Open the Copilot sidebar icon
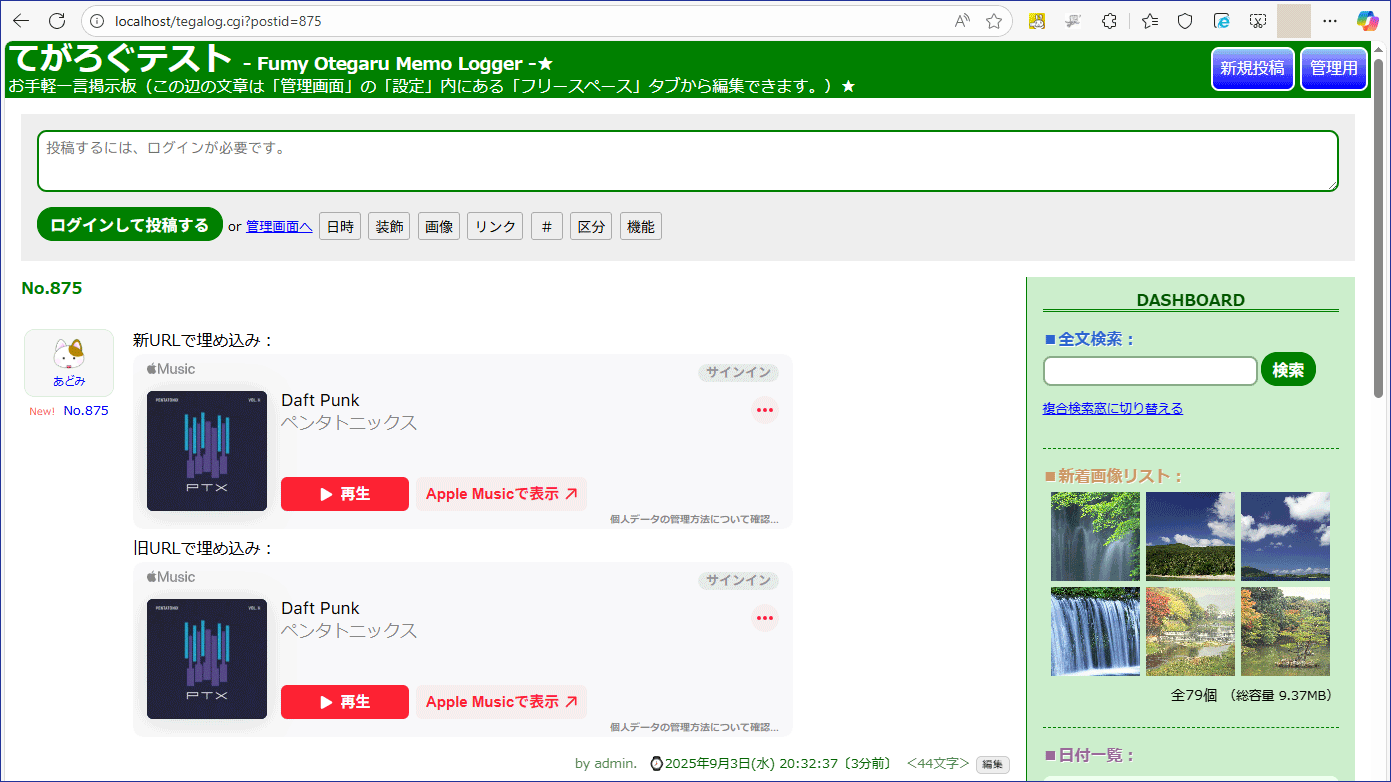The height and width of the screenshot is (782, 1391). pyautogui.click(x=1367, y=21)
